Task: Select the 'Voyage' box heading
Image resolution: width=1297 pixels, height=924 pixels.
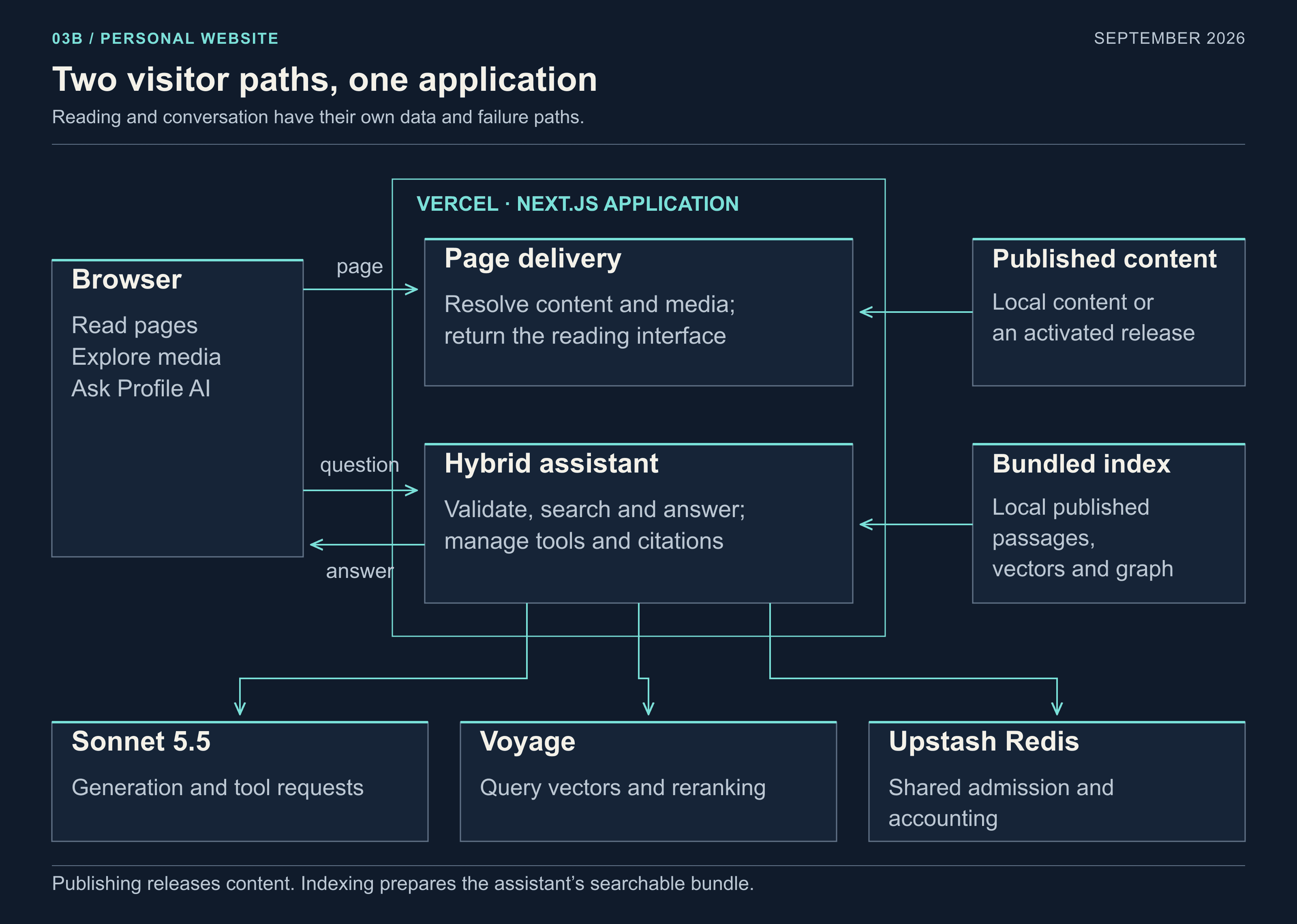Action: coord(527,742)
